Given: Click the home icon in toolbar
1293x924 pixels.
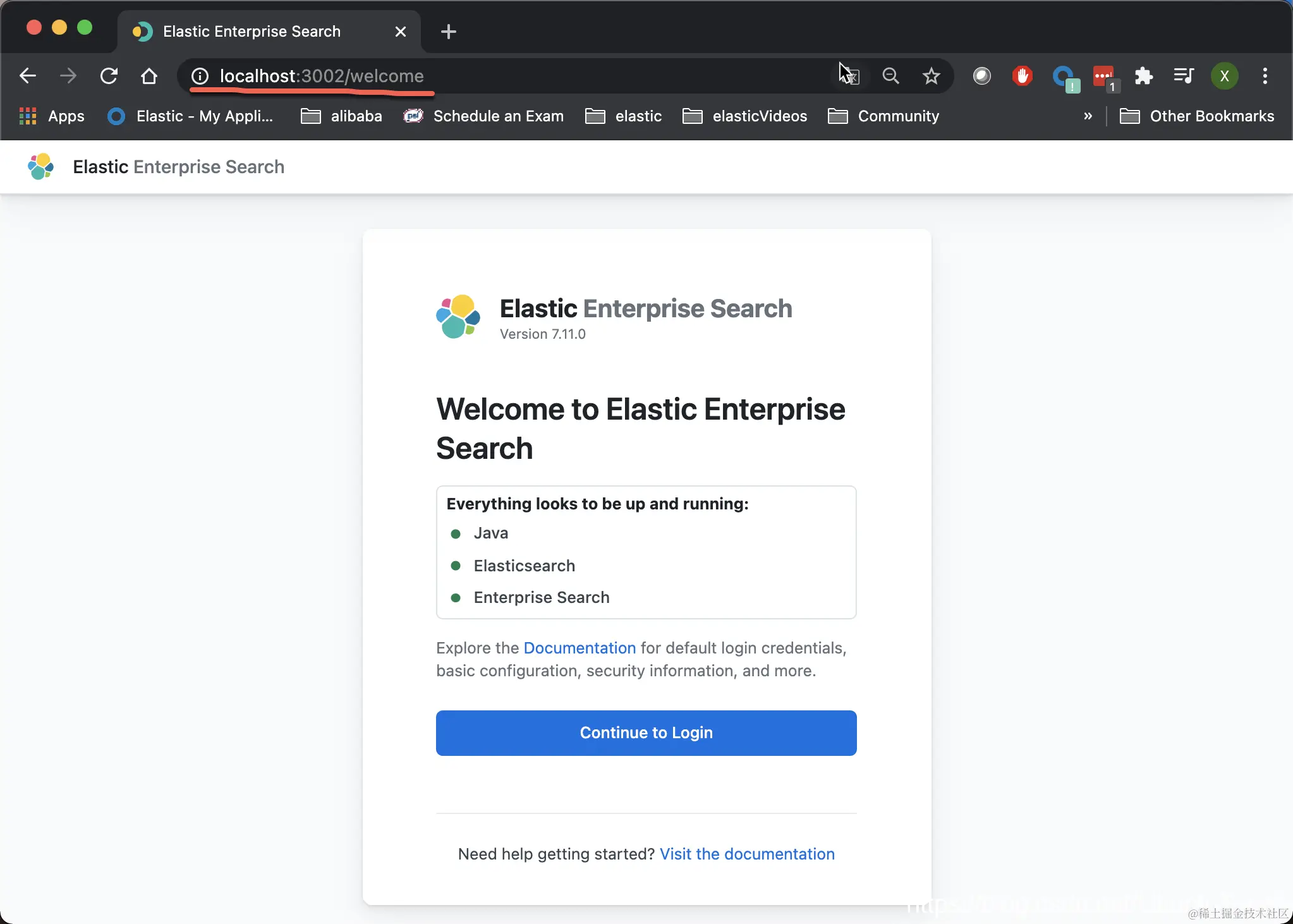Looking at the screenshot, I should 149,76.
